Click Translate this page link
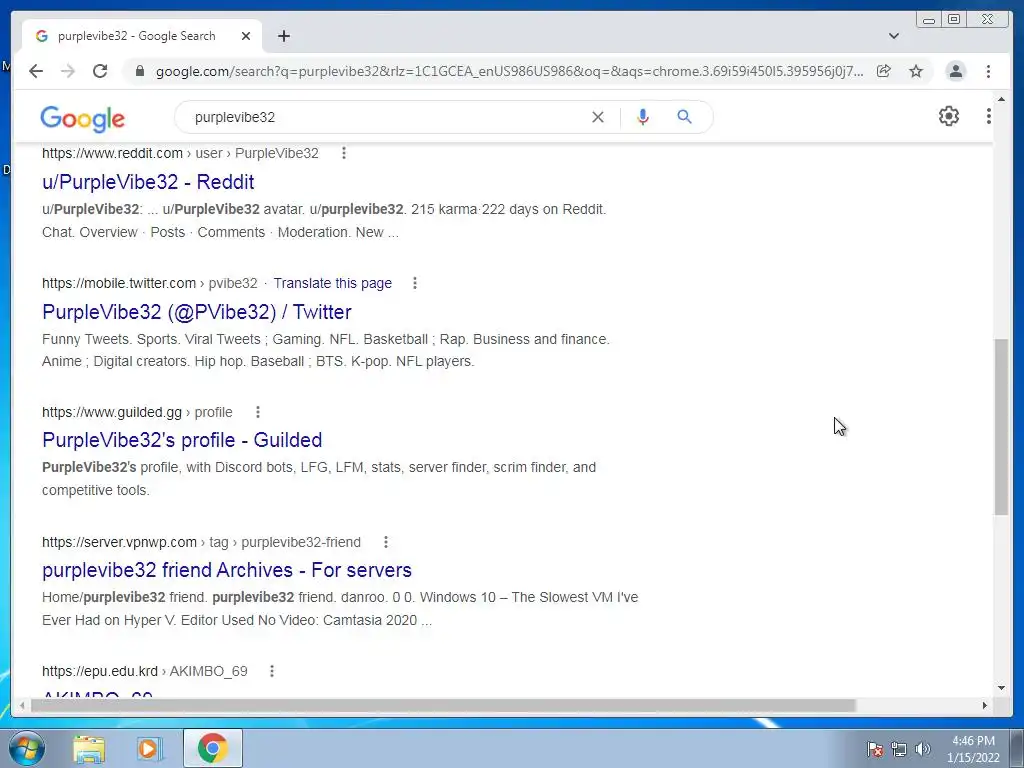The image size is (1024, 768). (x=332, y=283)
